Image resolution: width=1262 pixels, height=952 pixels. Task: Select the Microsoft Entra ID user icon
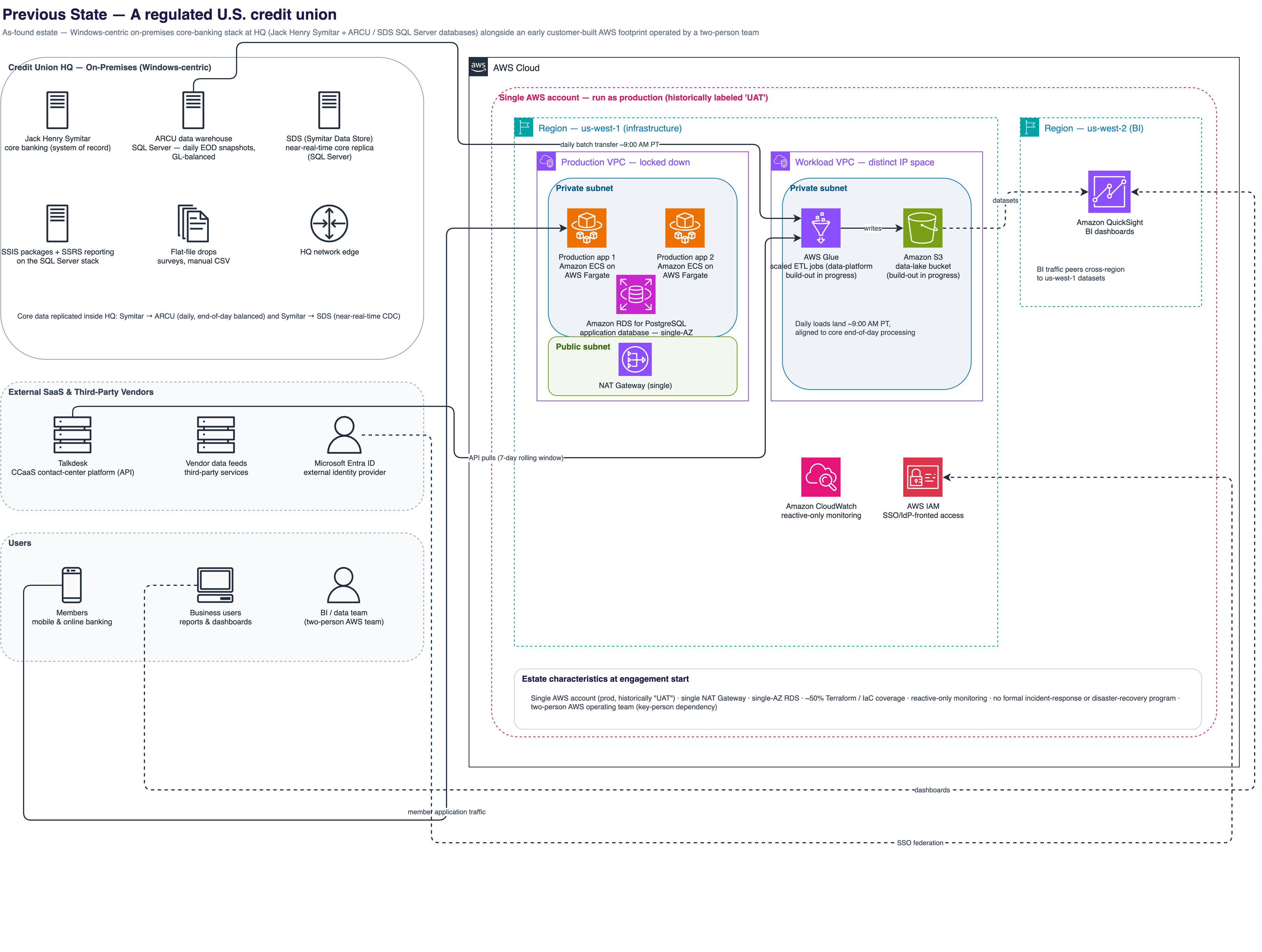[x=344, y=435]
